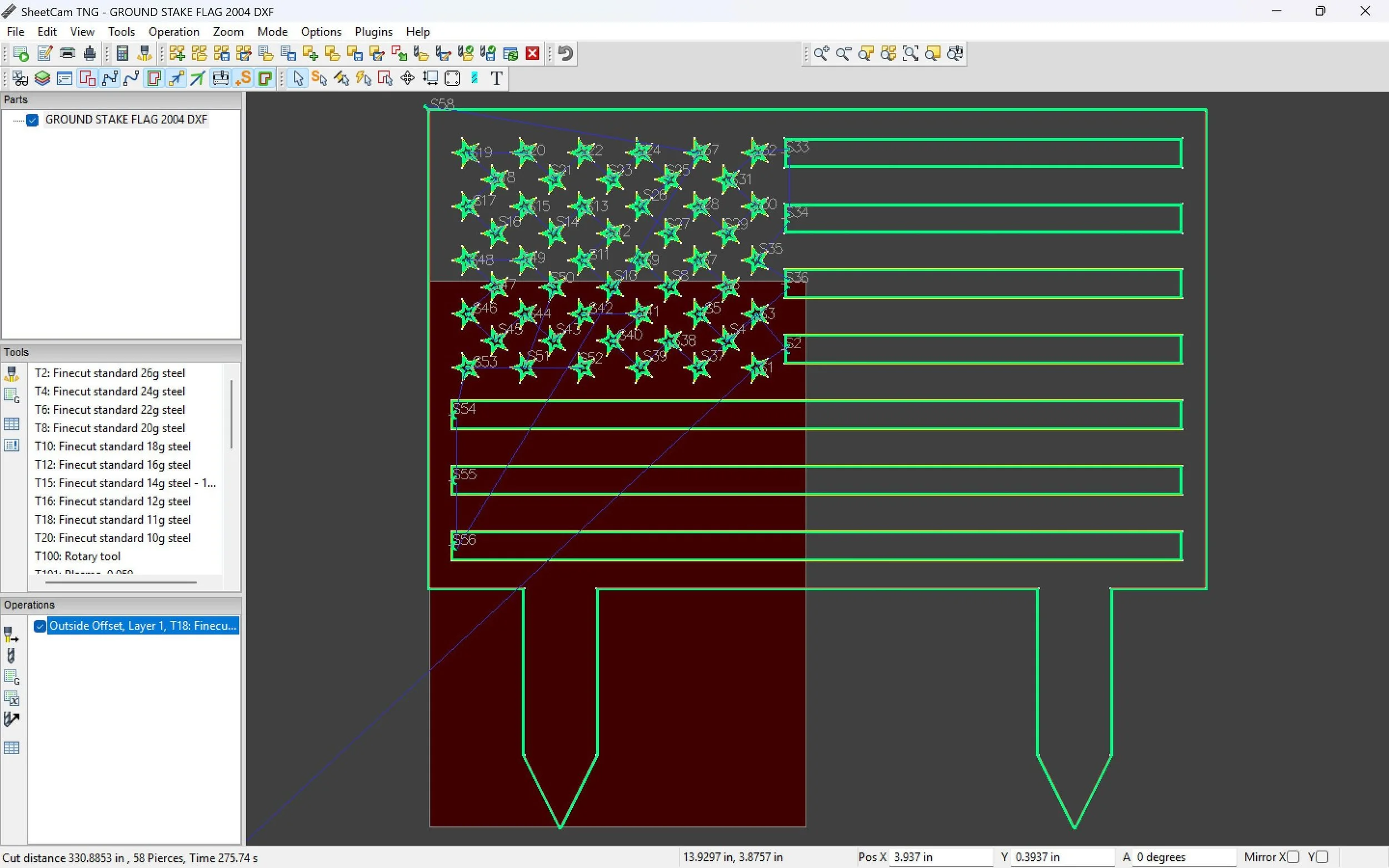Click the undo arrow icon

(x=566, y=53)
